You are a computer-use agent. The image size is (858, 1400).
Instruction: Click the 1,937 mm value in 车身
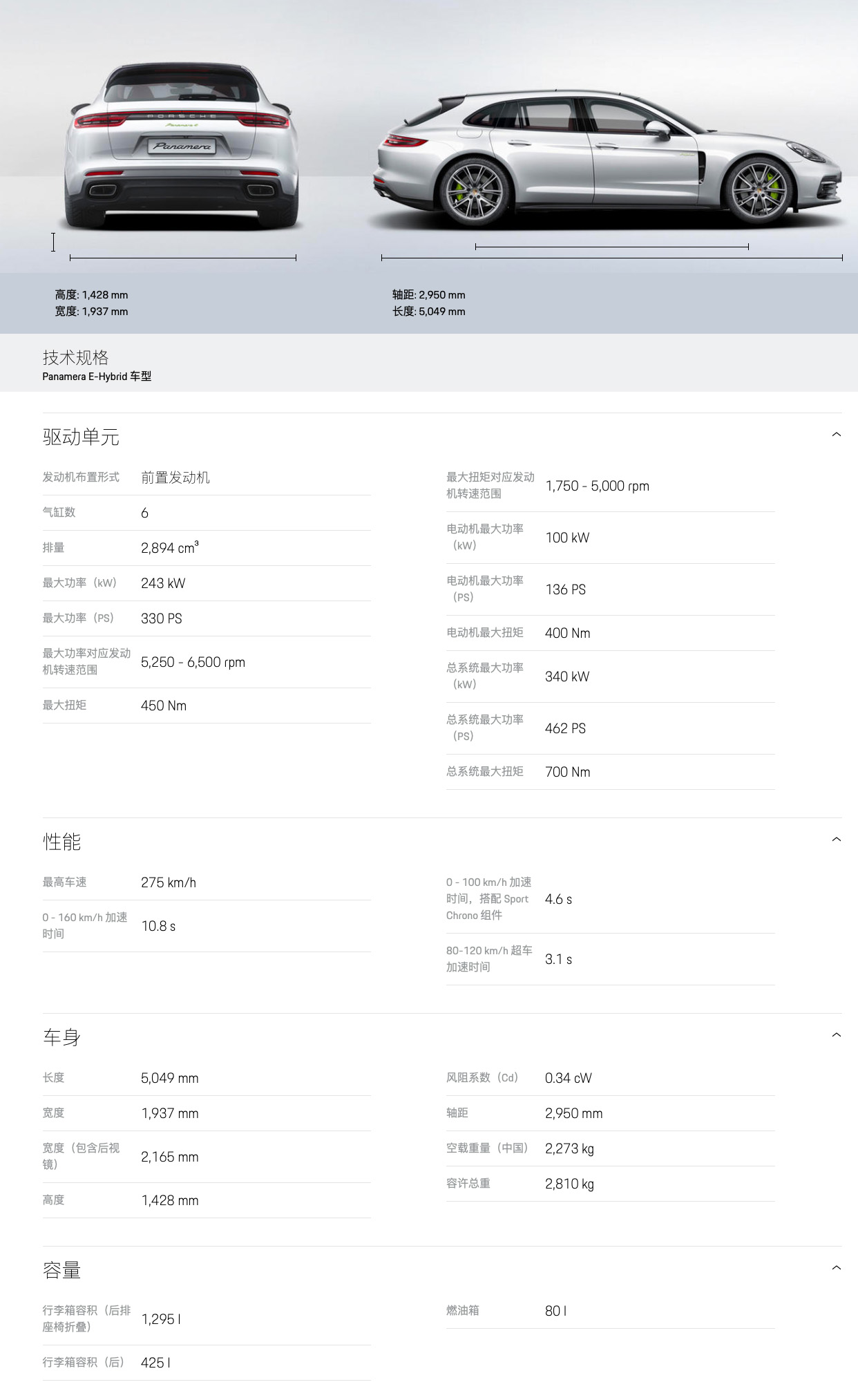pyautogui.click(x=170, y=1113)
